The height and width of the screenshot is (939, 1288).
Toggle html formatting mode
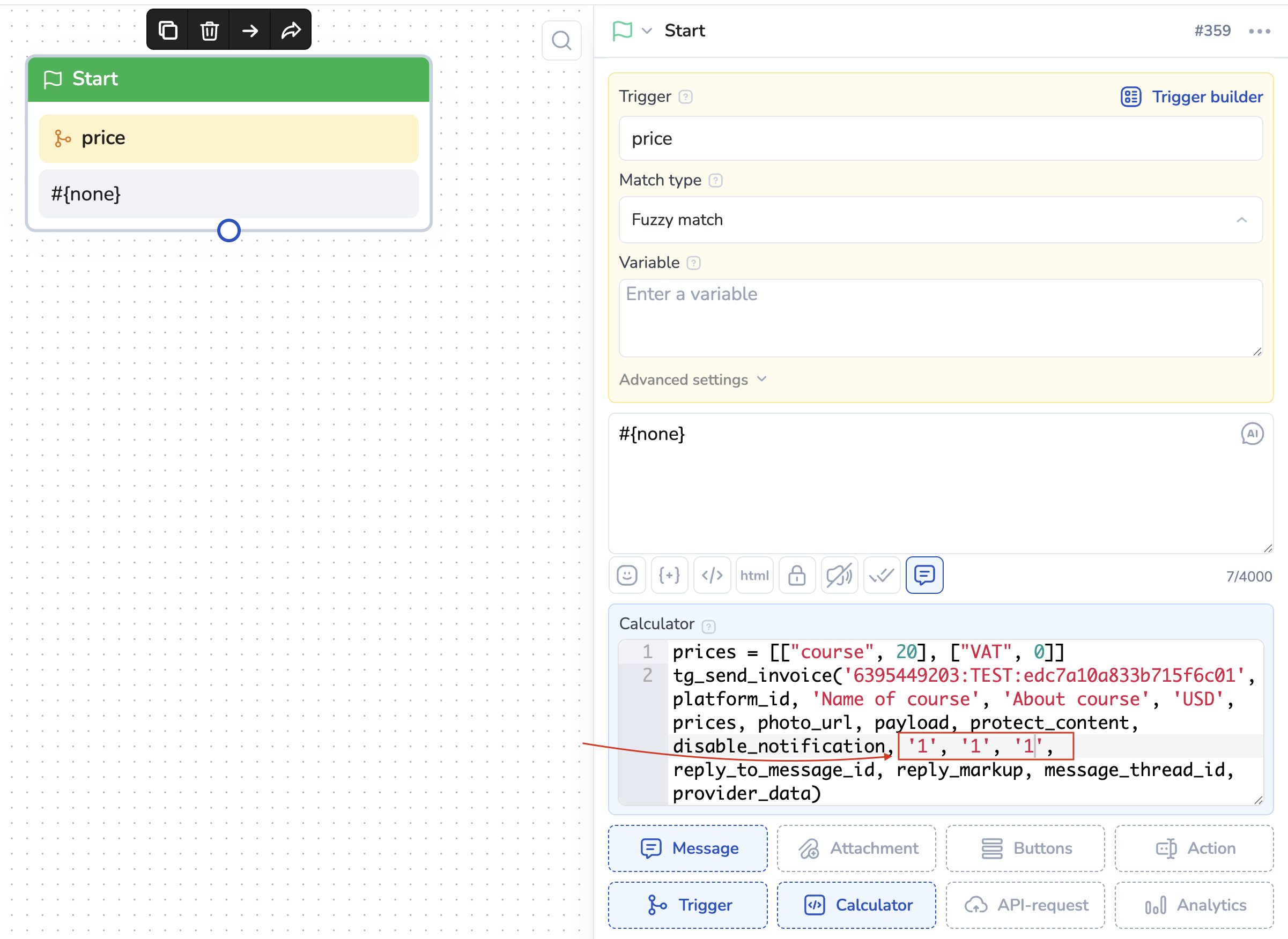754,575
